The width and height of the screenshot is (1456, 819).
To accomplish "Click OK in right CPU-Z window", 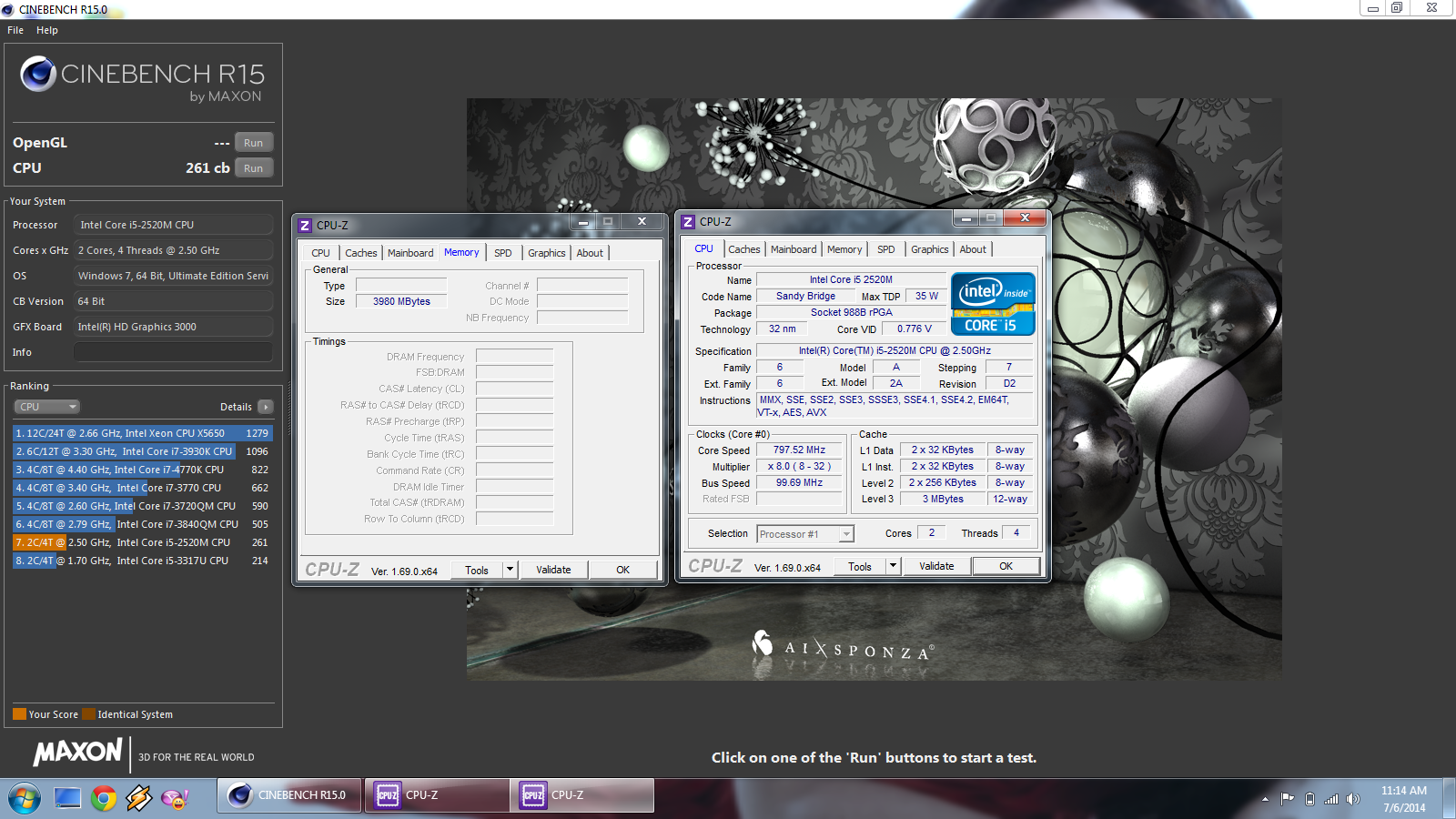I will point(1006,566).
